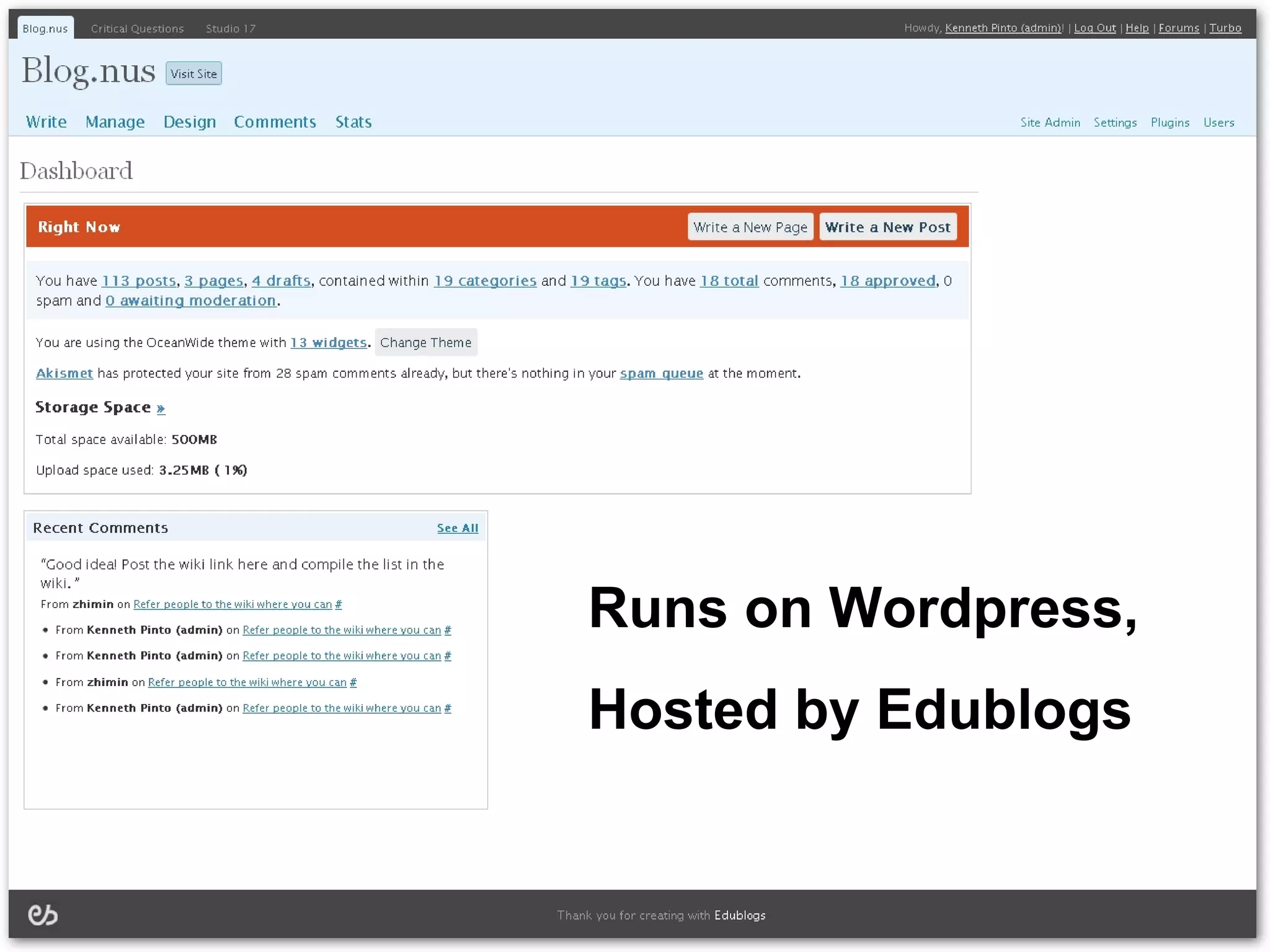The height and width of the screenshot is (952, 1270).
Task: Open the 19 categories link
Action: (485, 281)
